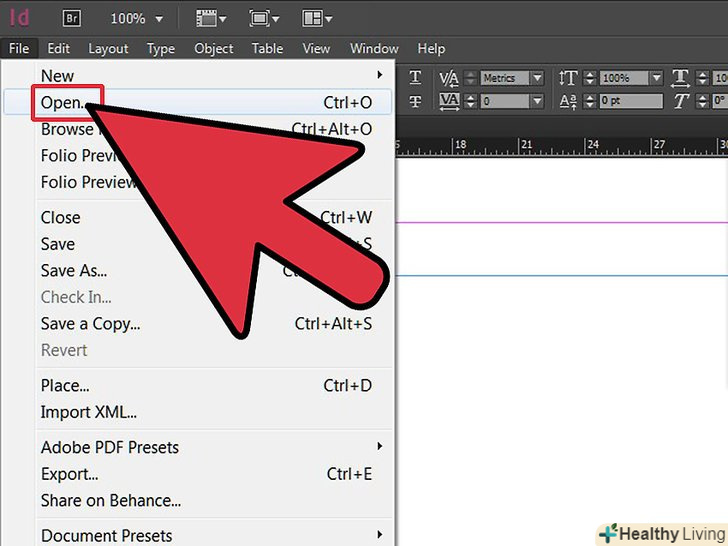Open the Window menu
728x546 pixels.
(374, 48)
